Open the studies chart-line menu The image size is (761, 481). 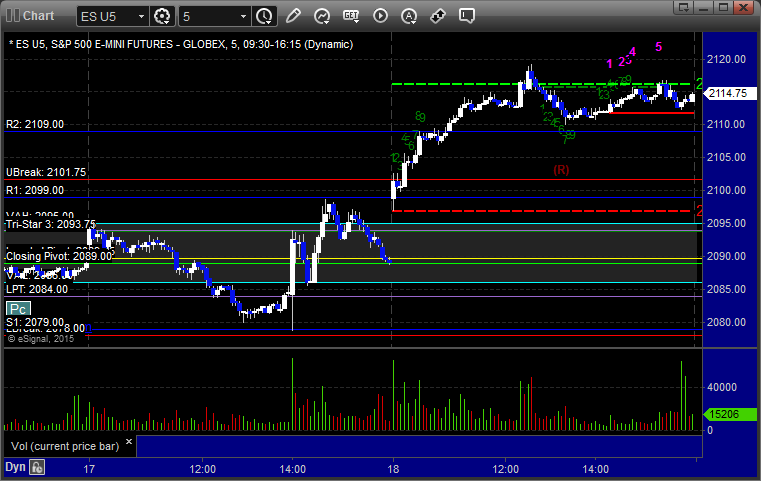(322, 16)
